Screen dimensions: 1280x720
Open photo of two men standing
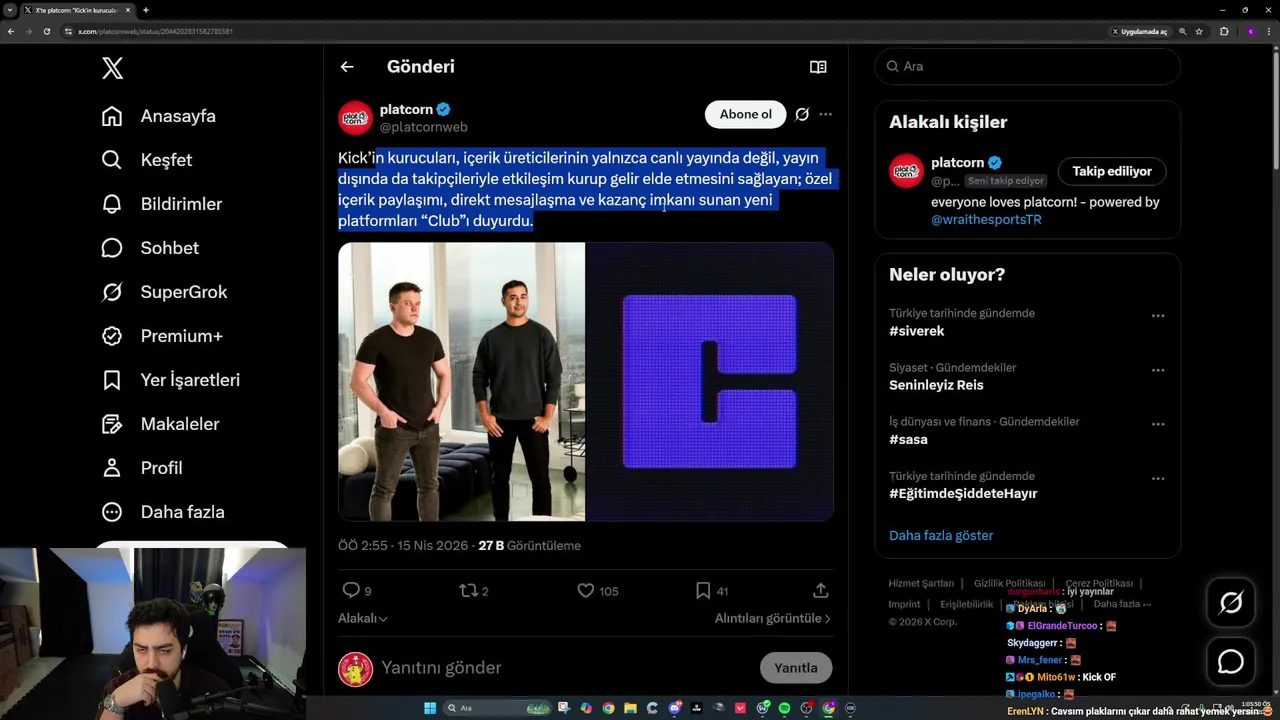461,382
